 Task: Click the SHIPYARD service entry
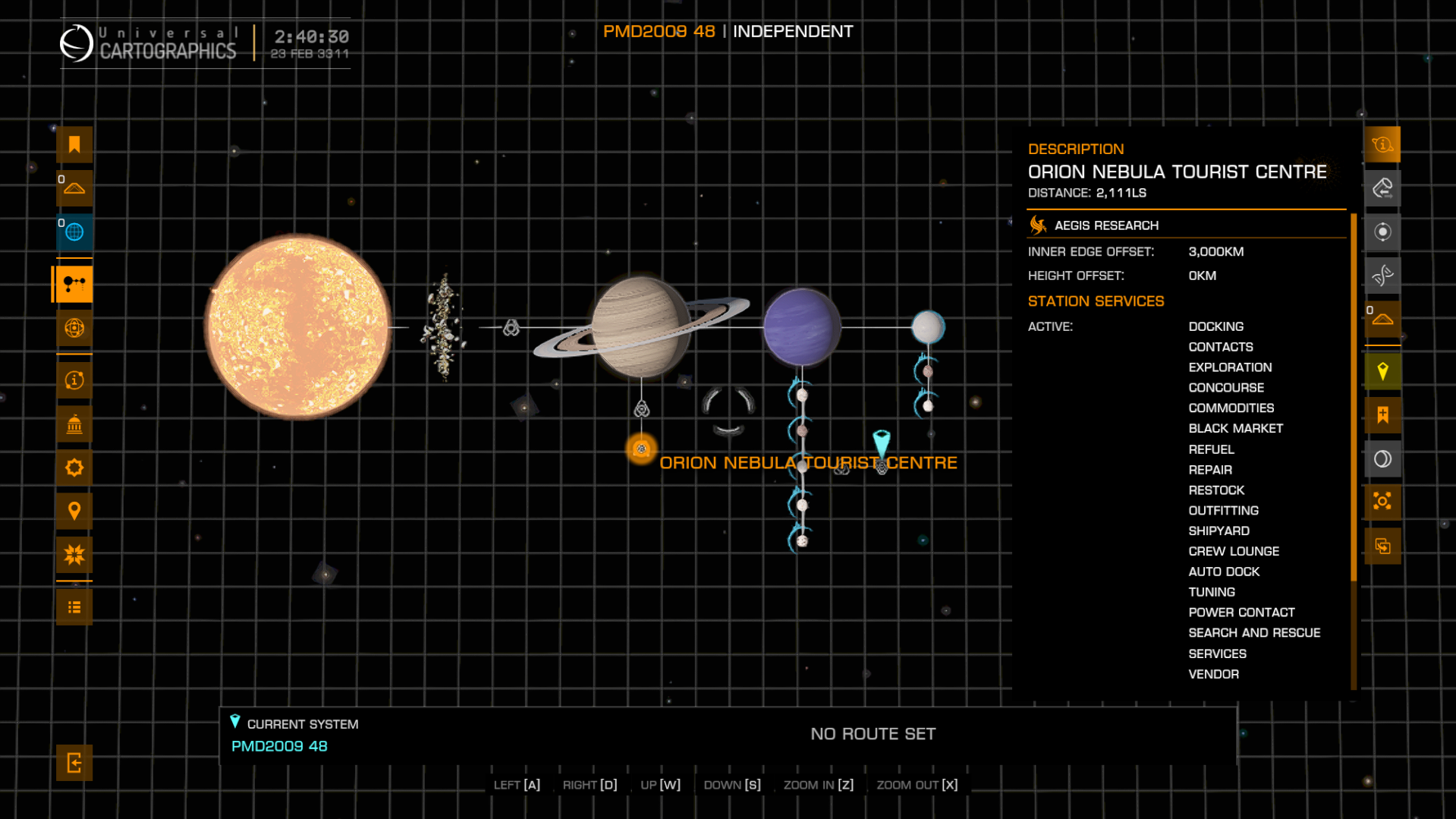(1219, 531)
